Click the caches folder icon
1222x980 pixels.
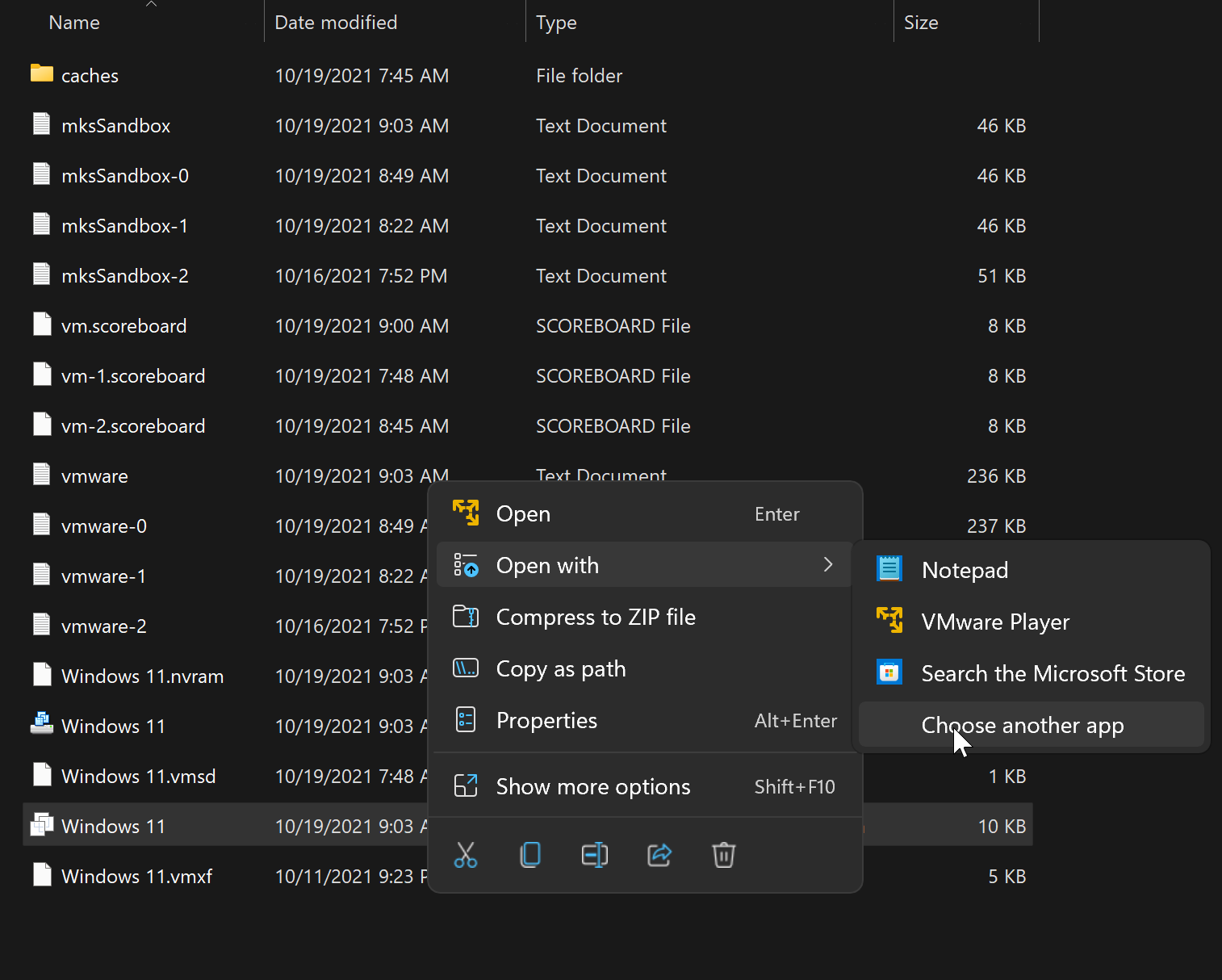point(42,73)
